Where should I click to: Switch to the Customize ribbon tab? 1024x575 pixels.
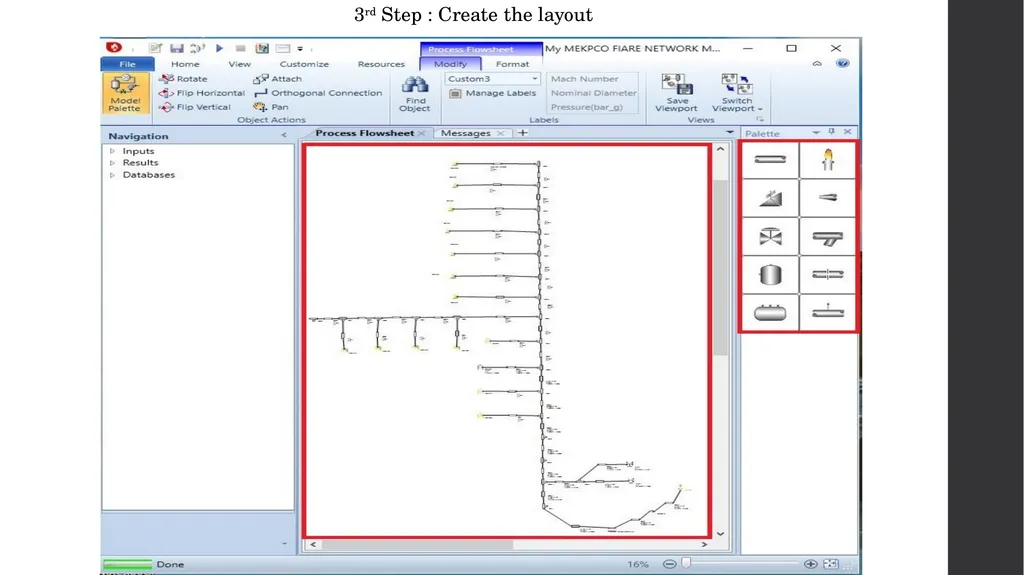point(304,64)
